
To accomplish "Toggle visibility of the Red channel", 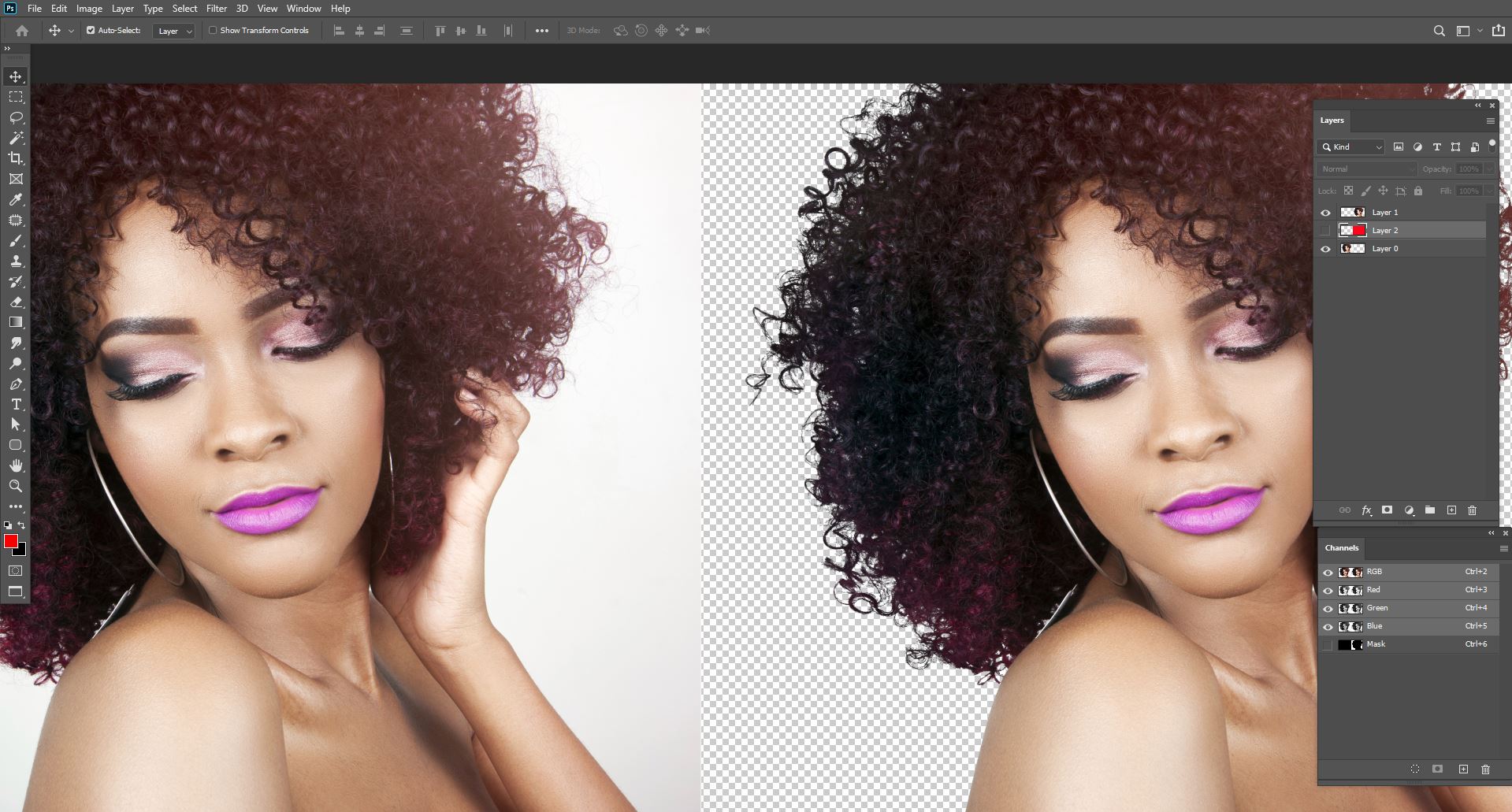I will tap(1328, 591).
